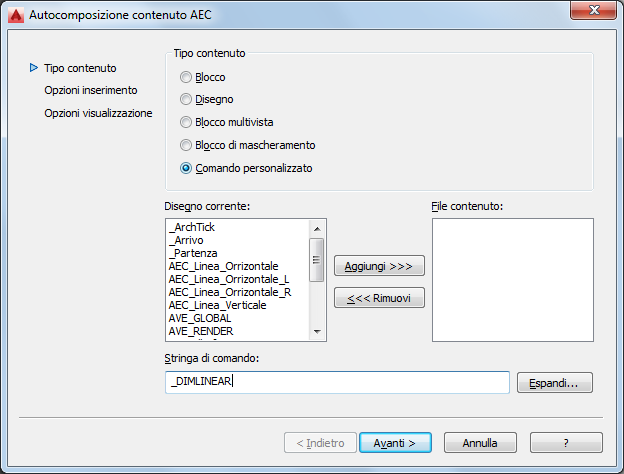
Task: Cancel the wizard with Annulla
Action: pyautogui.click(x=480, y=442)
